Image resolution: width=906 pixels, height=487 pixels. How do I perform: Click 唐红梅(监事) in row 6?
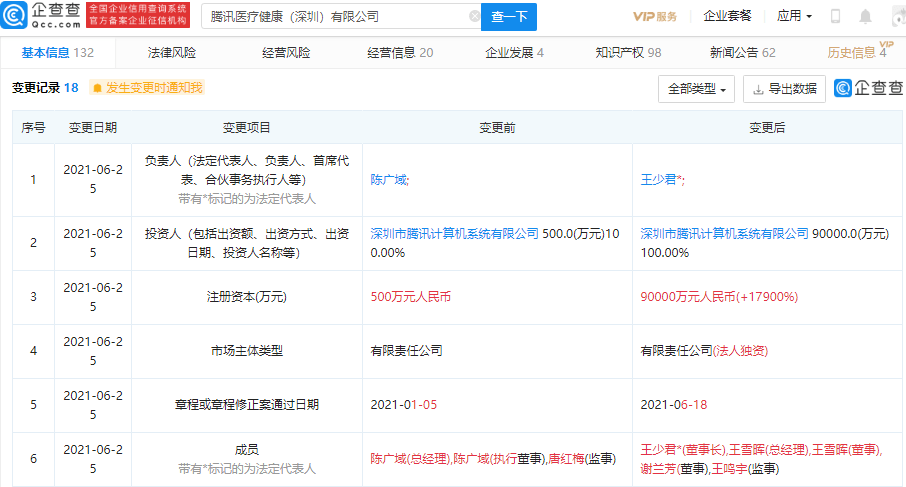point(582,459)
